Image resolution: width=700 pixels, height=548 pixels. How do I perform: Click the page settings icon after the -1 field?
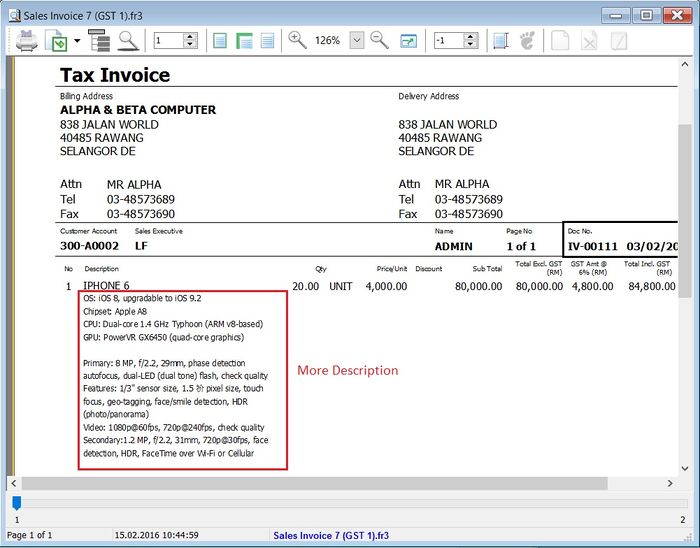(500, 41)
